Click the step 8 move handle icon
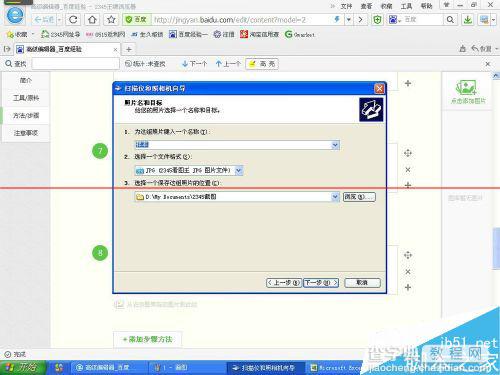 point(408,255)
